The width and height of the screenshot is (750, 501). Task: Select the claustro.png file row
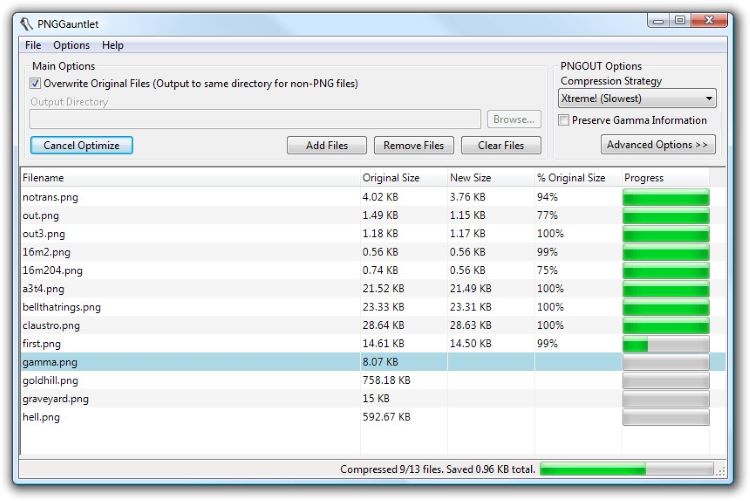pyautogui.click(x=373, y=325)
